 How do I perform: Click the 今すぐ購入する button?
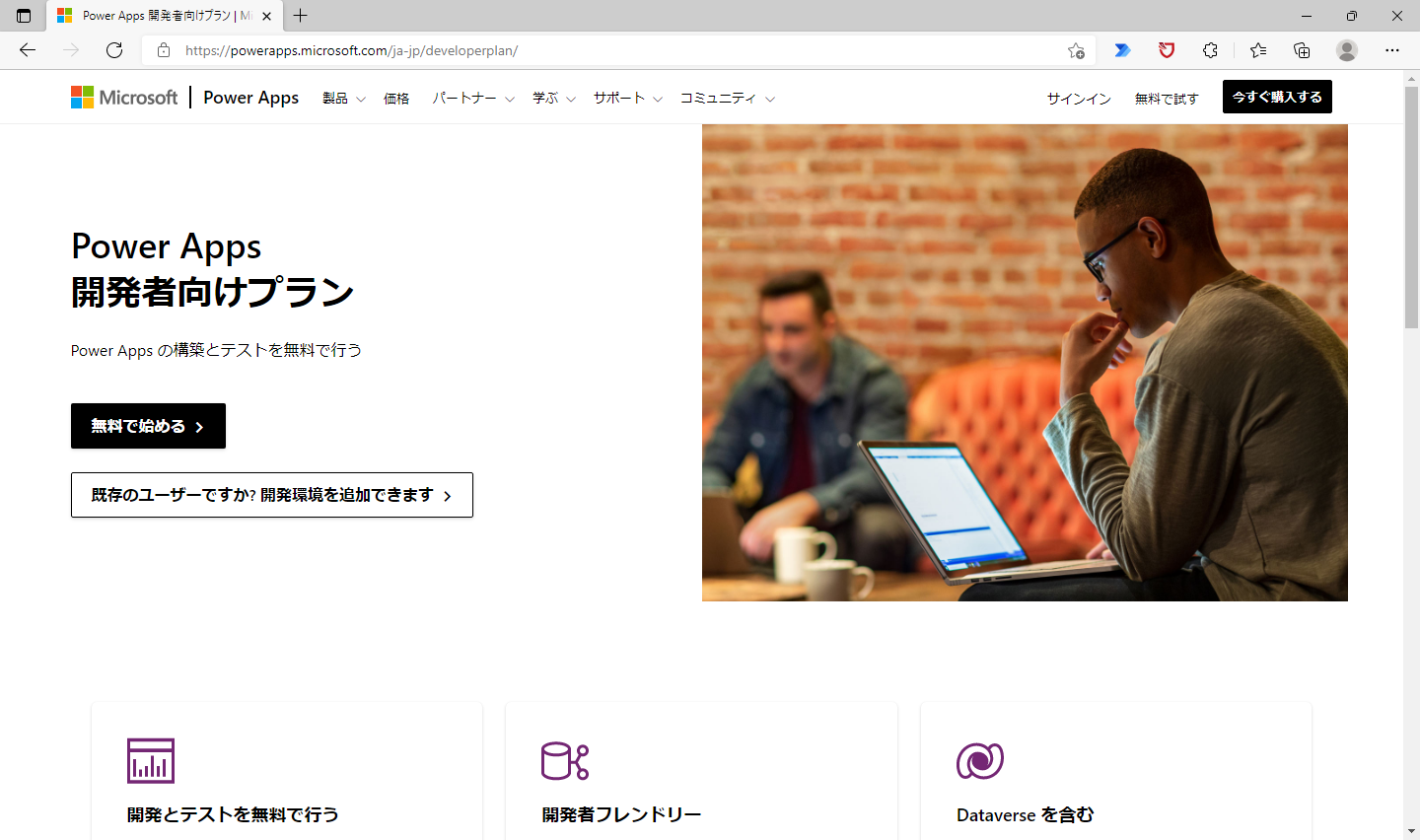point(1277,97)
